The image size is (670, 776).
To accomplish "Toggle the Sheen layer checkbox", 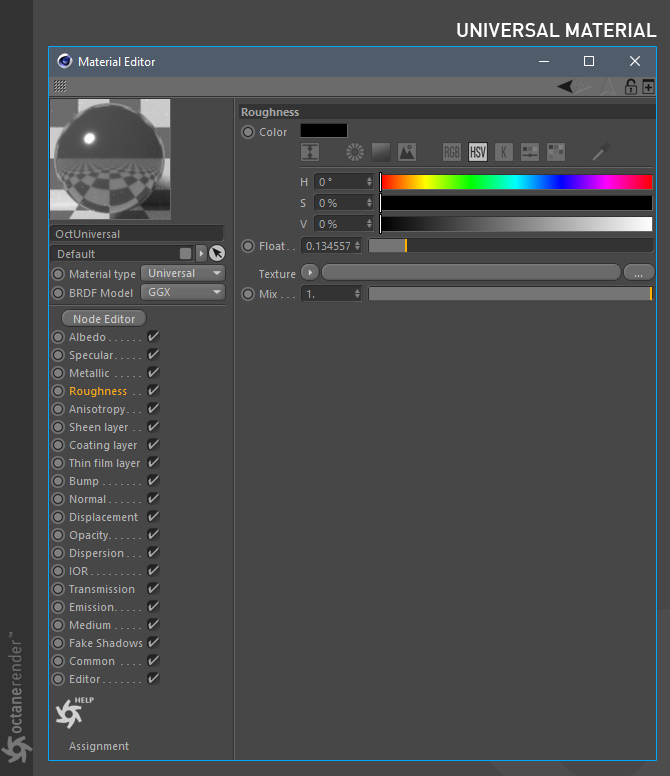I will [153, 427].
